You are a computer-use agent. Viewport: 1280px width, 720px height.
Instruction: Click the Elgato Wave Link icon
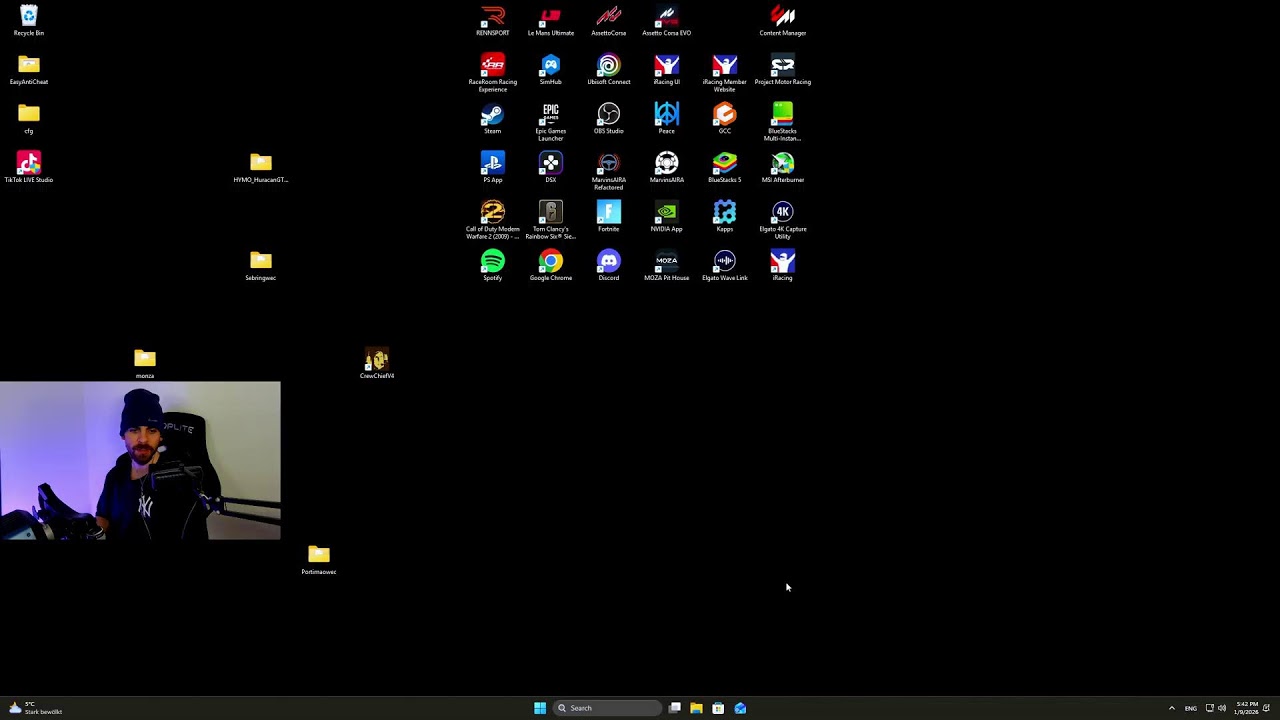[x=724, y=265]
